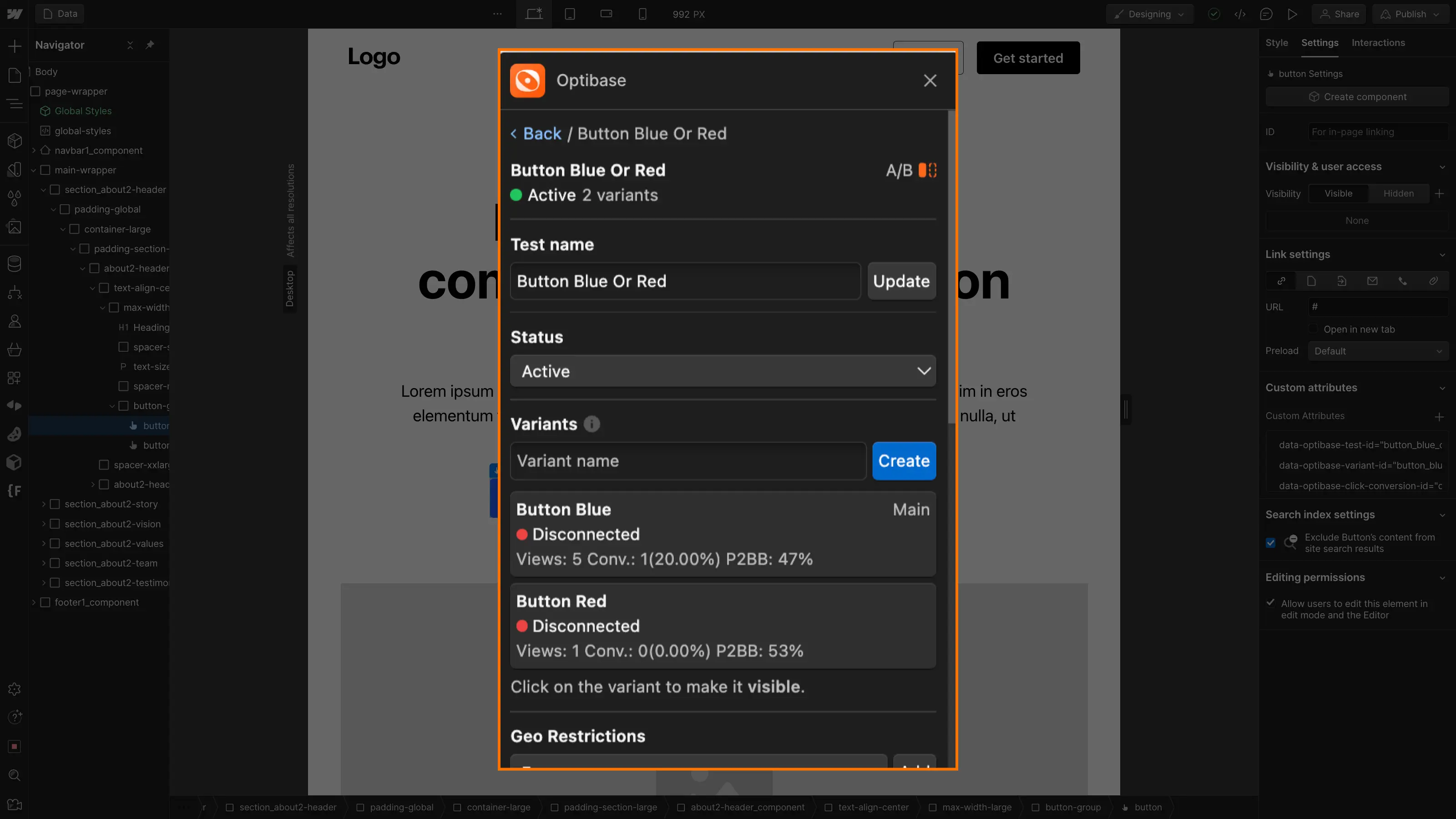Select button-group in bottom breadcrumb
The image size is (1456, 819).
[1067, 807]
